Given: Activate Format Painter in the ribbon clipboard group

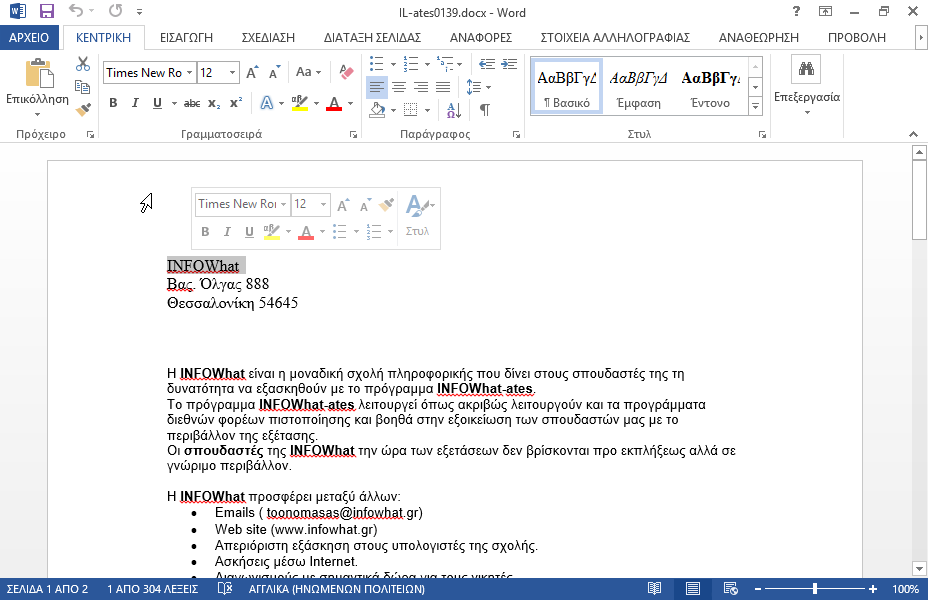Looking at the screenshot, I should pos(83,109).
